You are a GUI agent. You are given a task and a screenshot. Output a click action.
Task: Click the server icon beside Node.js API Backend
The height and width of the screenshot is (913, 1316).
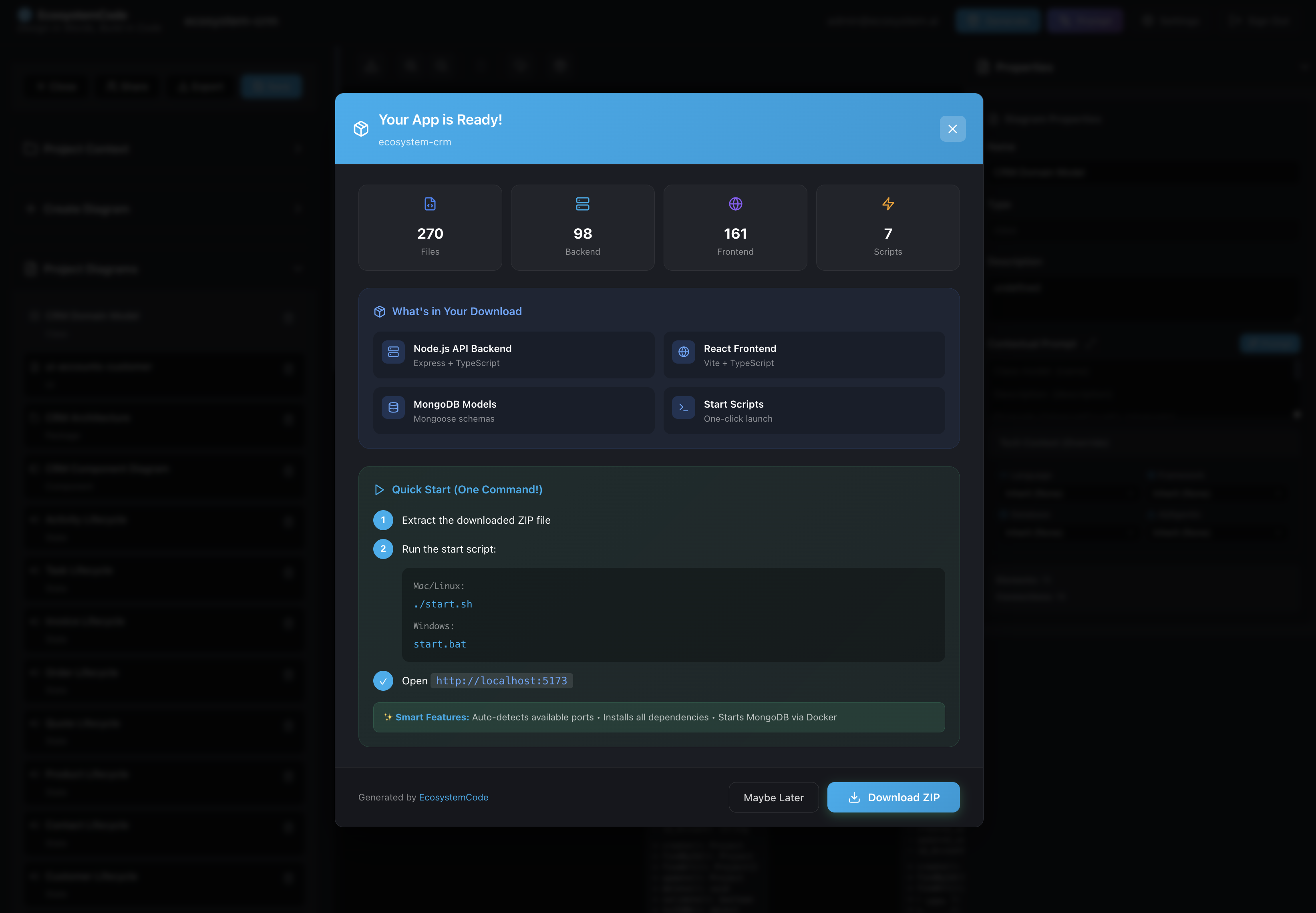[393, 353]
